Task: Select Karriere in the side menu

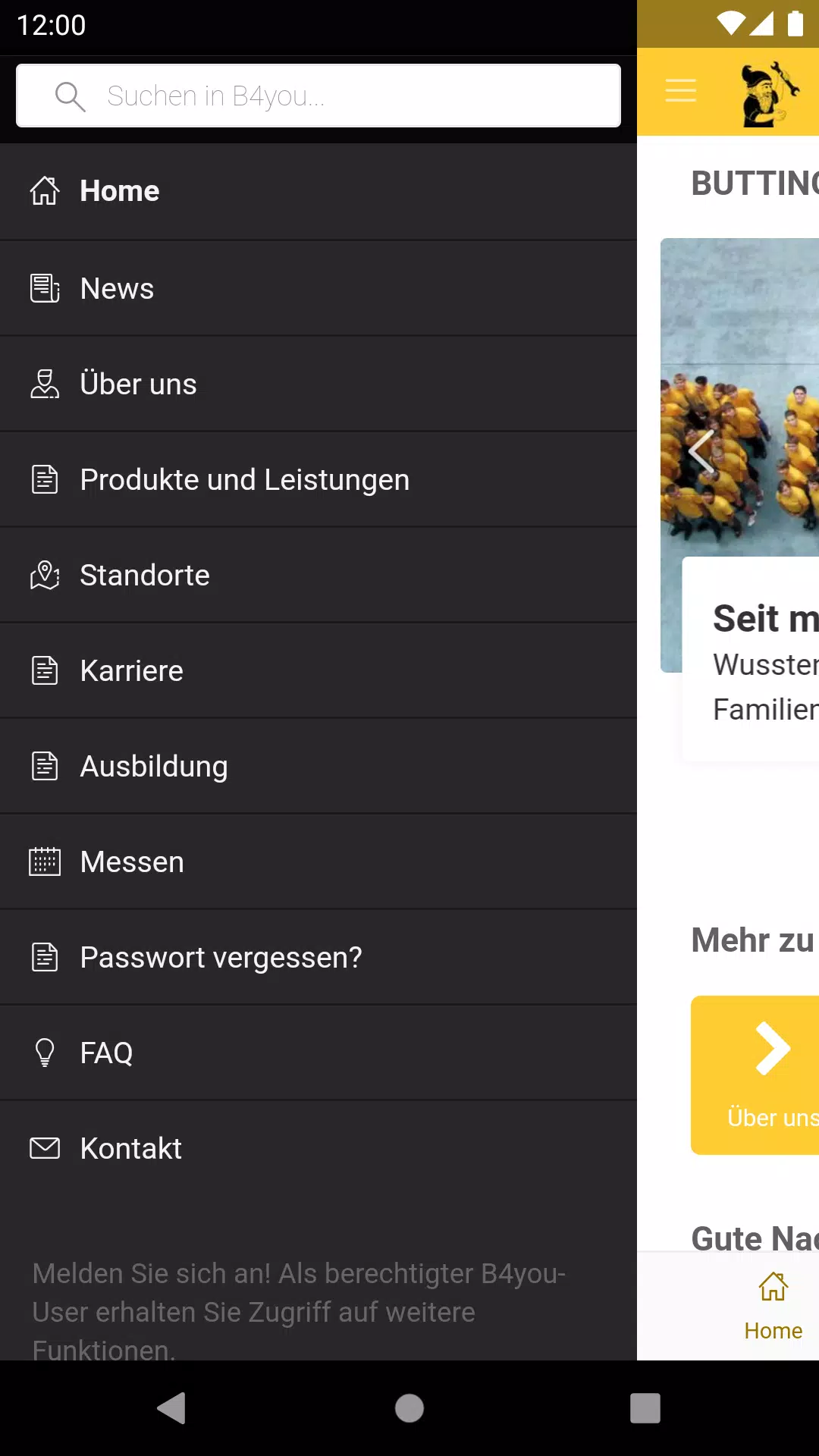Action: 132,670
